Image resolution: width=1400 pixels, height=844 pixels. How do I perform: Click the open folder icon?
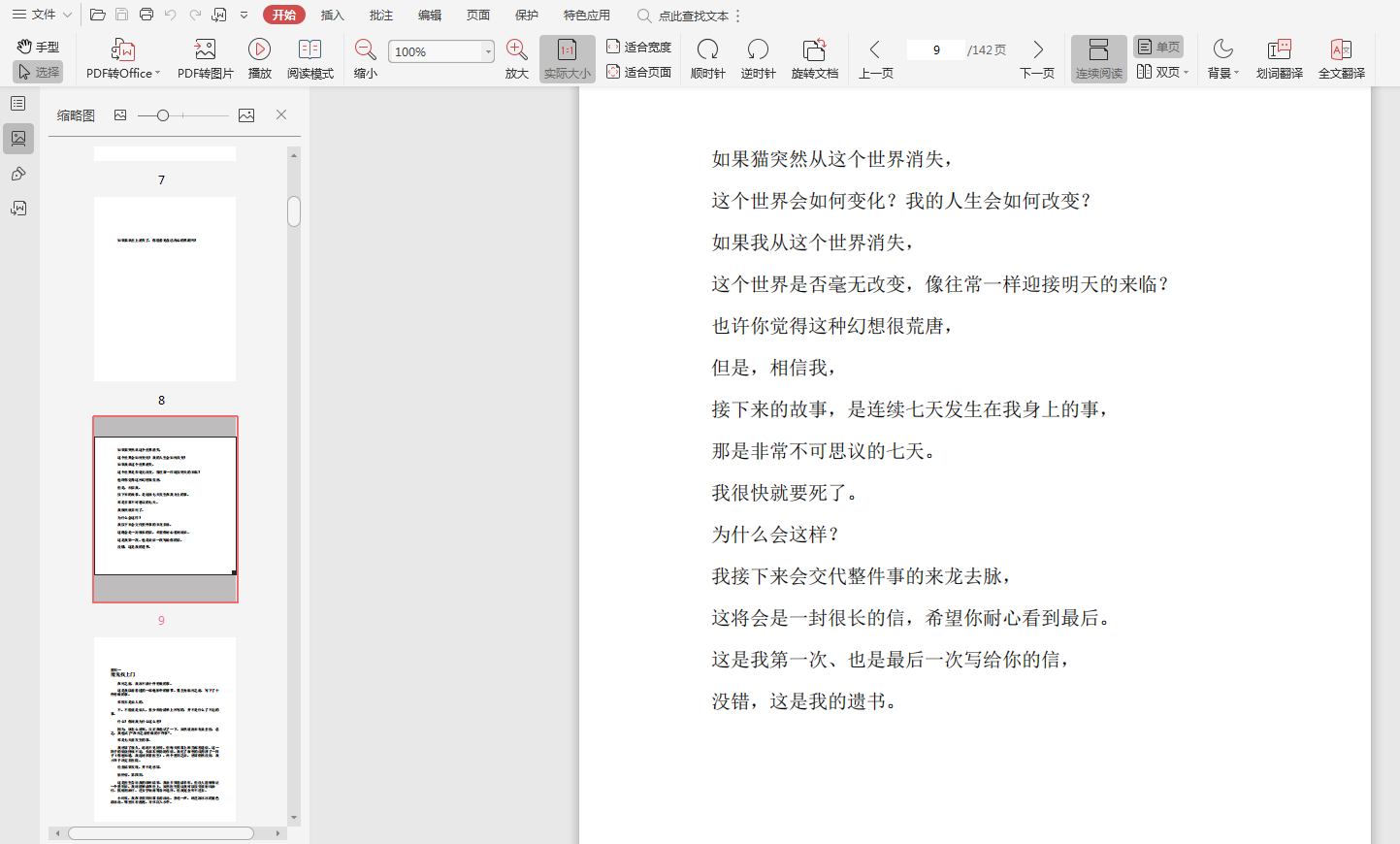tap(97, 15)
